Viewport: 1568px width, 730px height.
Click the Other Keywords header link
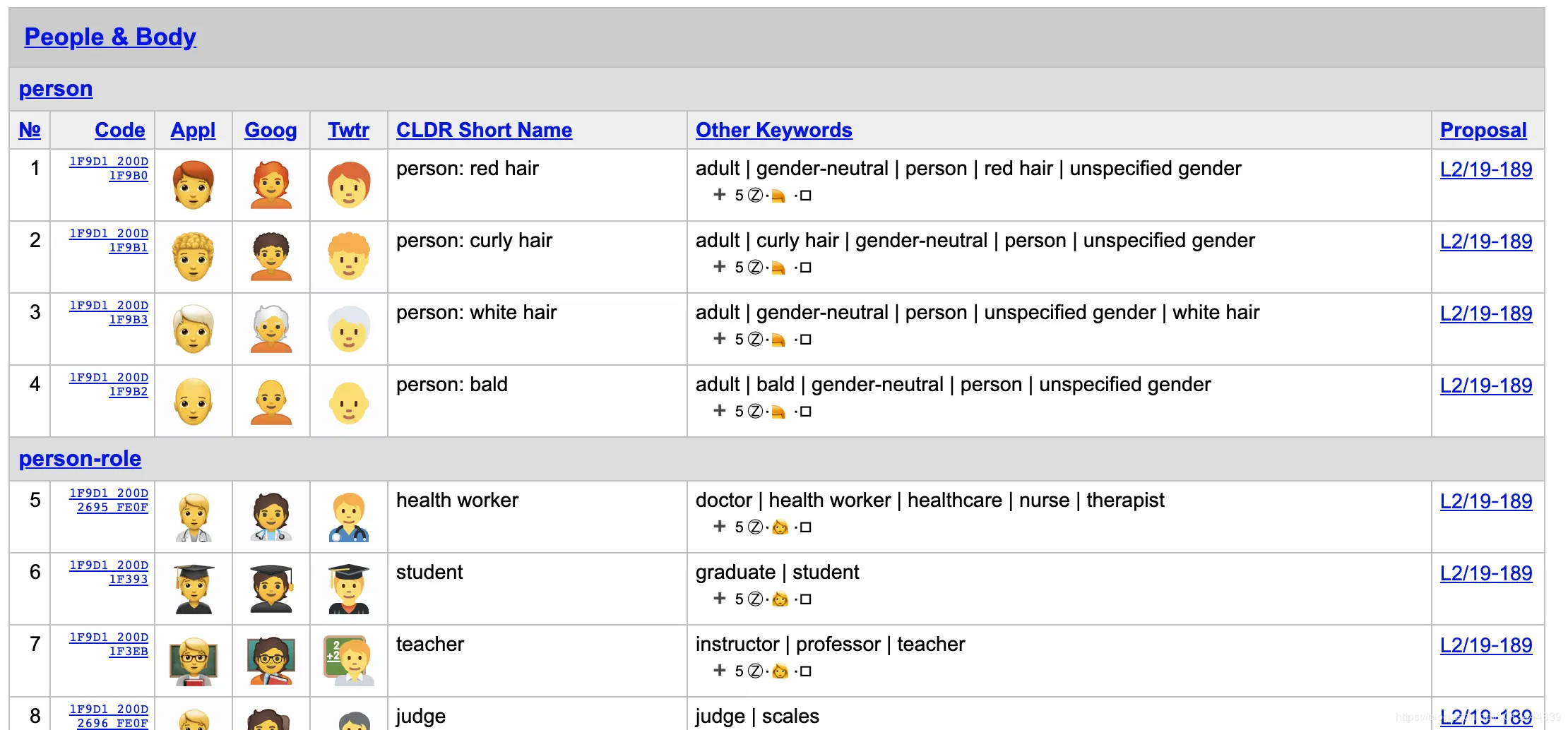point(774,130)
